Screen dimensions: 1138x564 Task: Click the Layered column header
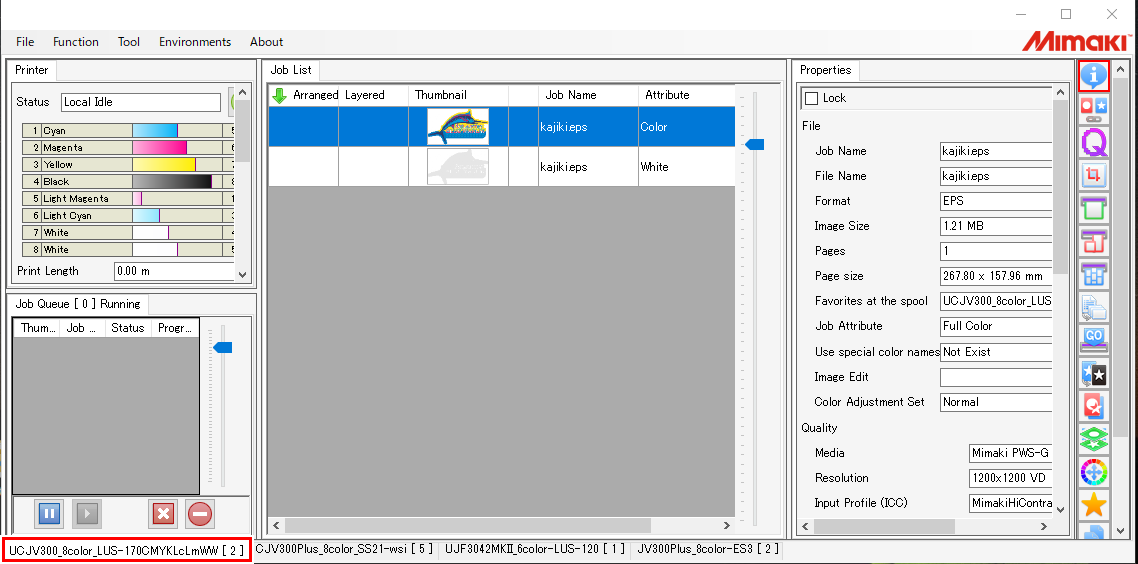click(373, 95)
